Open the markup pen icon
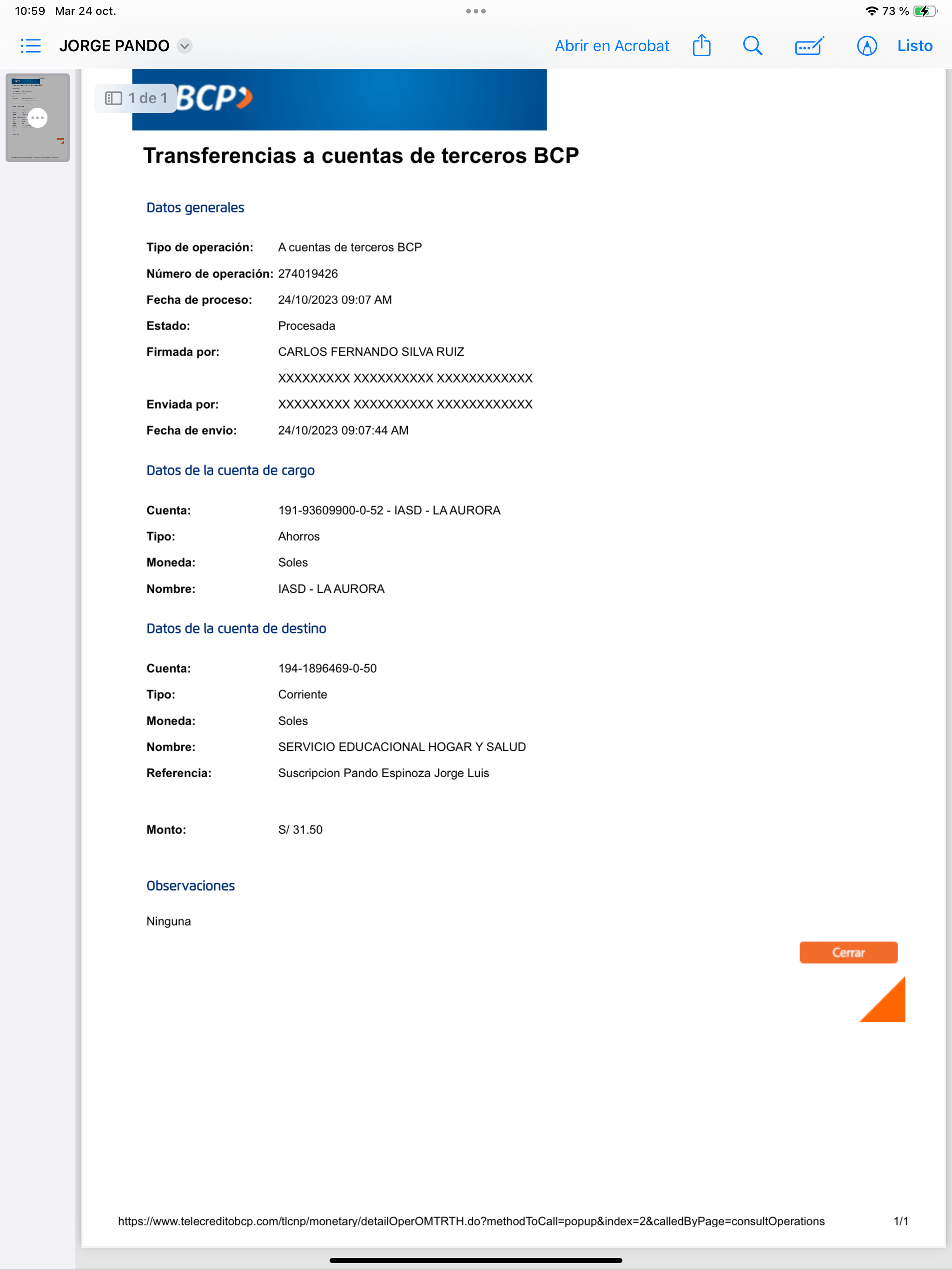 coord(866,46)
